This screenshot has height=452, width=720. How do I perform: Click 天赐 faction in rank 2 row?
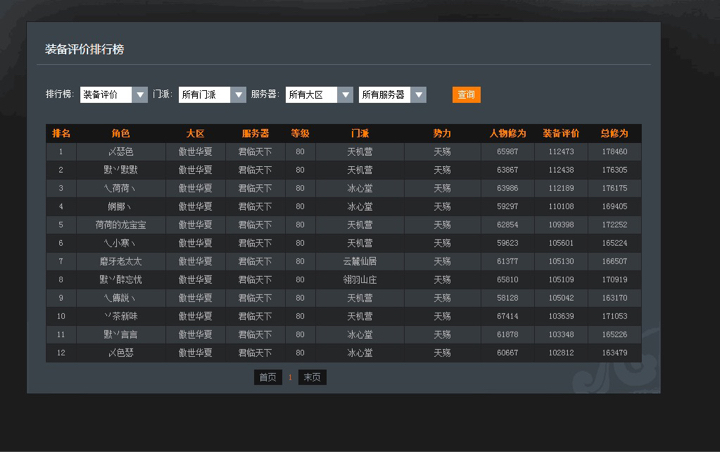click(x=442, y=170)
